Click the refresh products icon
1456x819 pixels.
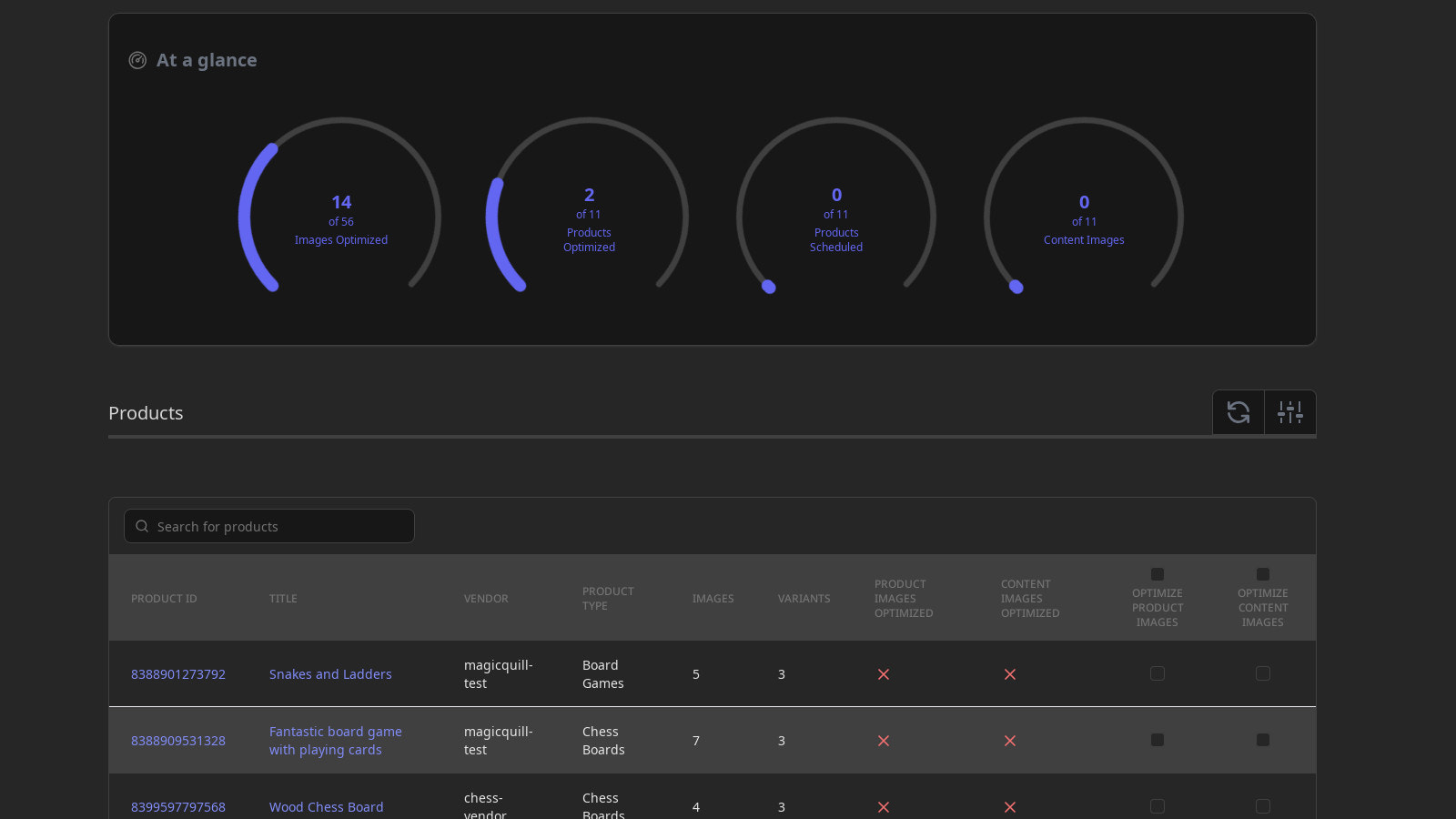click(x=1238, y=412)
